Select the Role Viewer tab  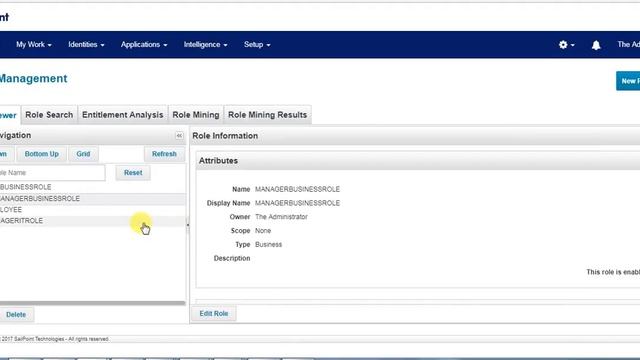point(9,115)
